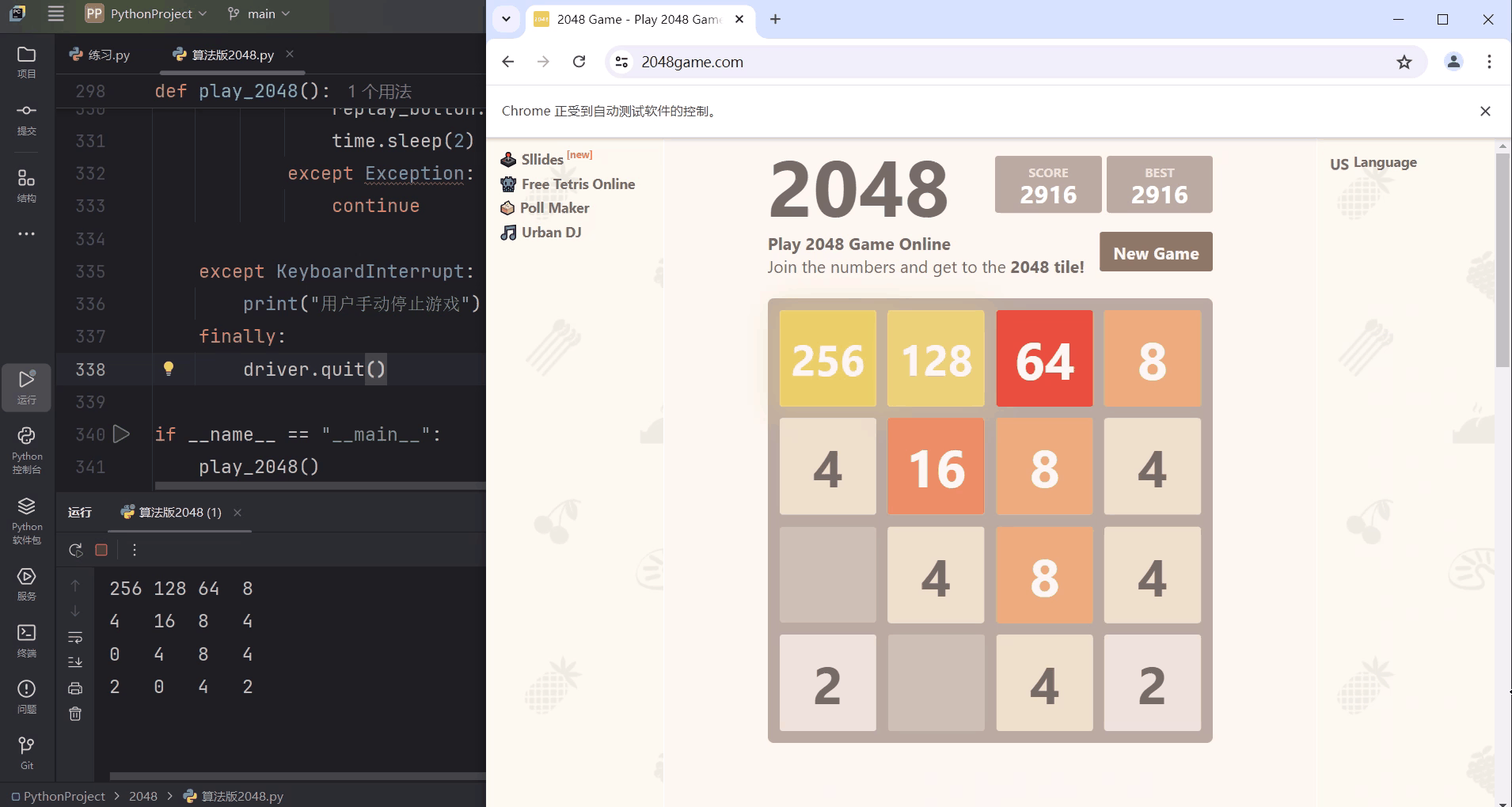The height and width of the screenshot is (807, 1512).
Task: Click the browser page vertical scrollbar
Action: (1502, 261)
